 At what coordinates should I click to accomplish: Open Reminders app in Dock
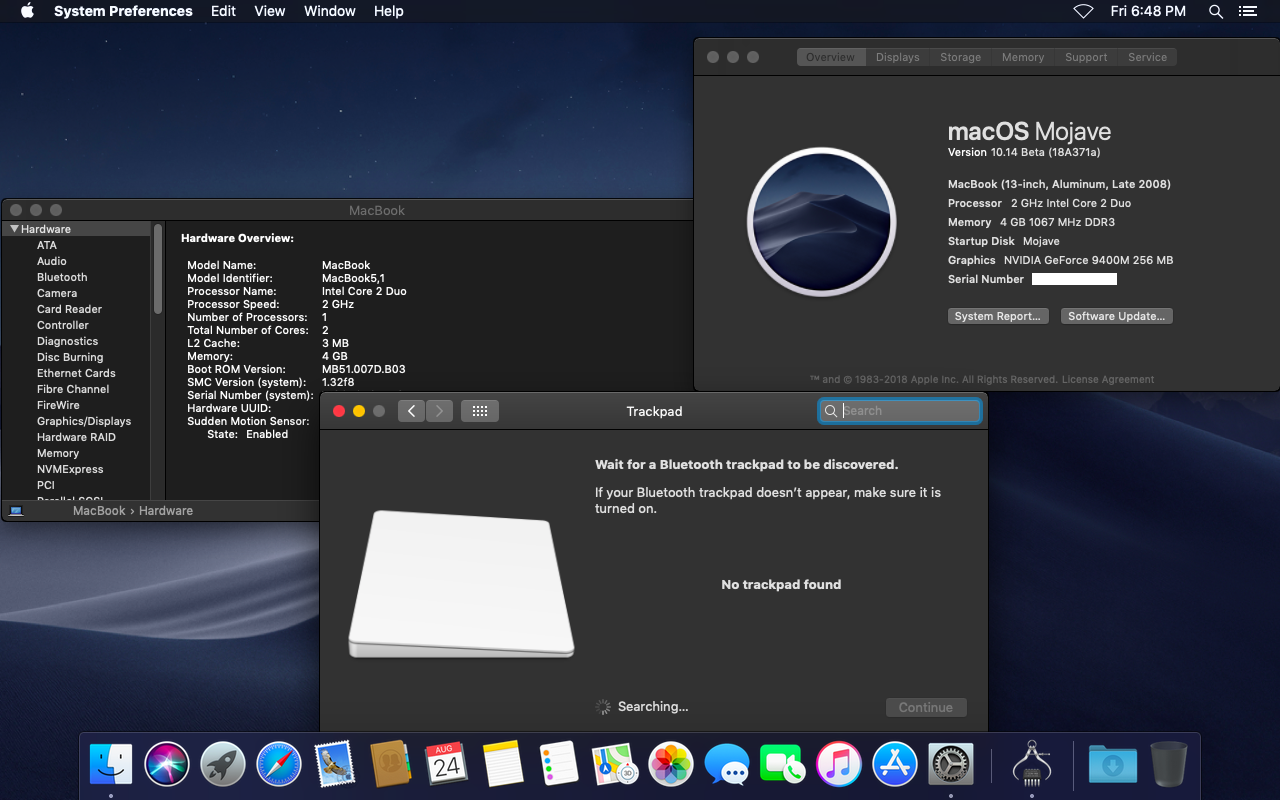pyautogui.click(x=559, y=765)
